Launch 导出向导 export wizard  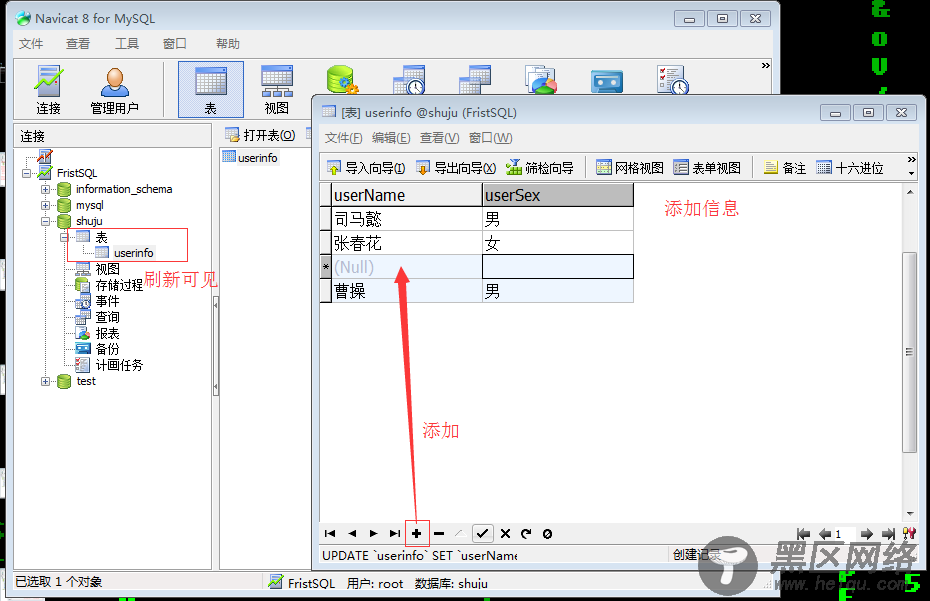[x=456, y=168]
